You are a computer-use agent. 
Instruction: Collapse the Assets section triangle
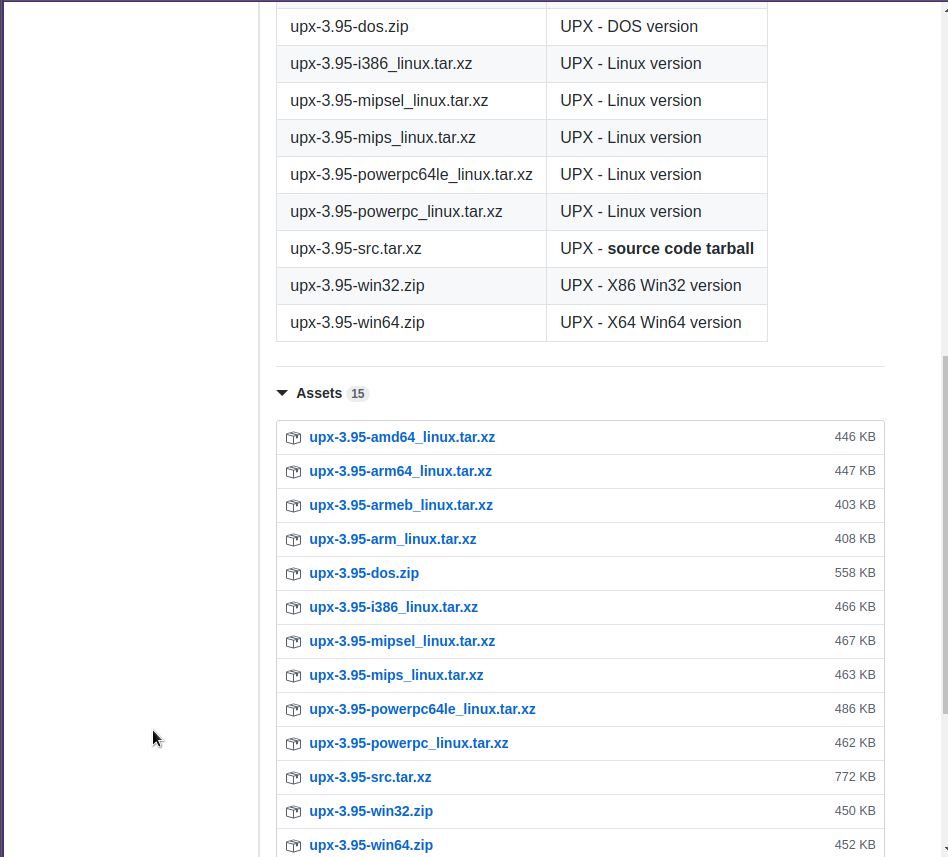pos(282,393)
